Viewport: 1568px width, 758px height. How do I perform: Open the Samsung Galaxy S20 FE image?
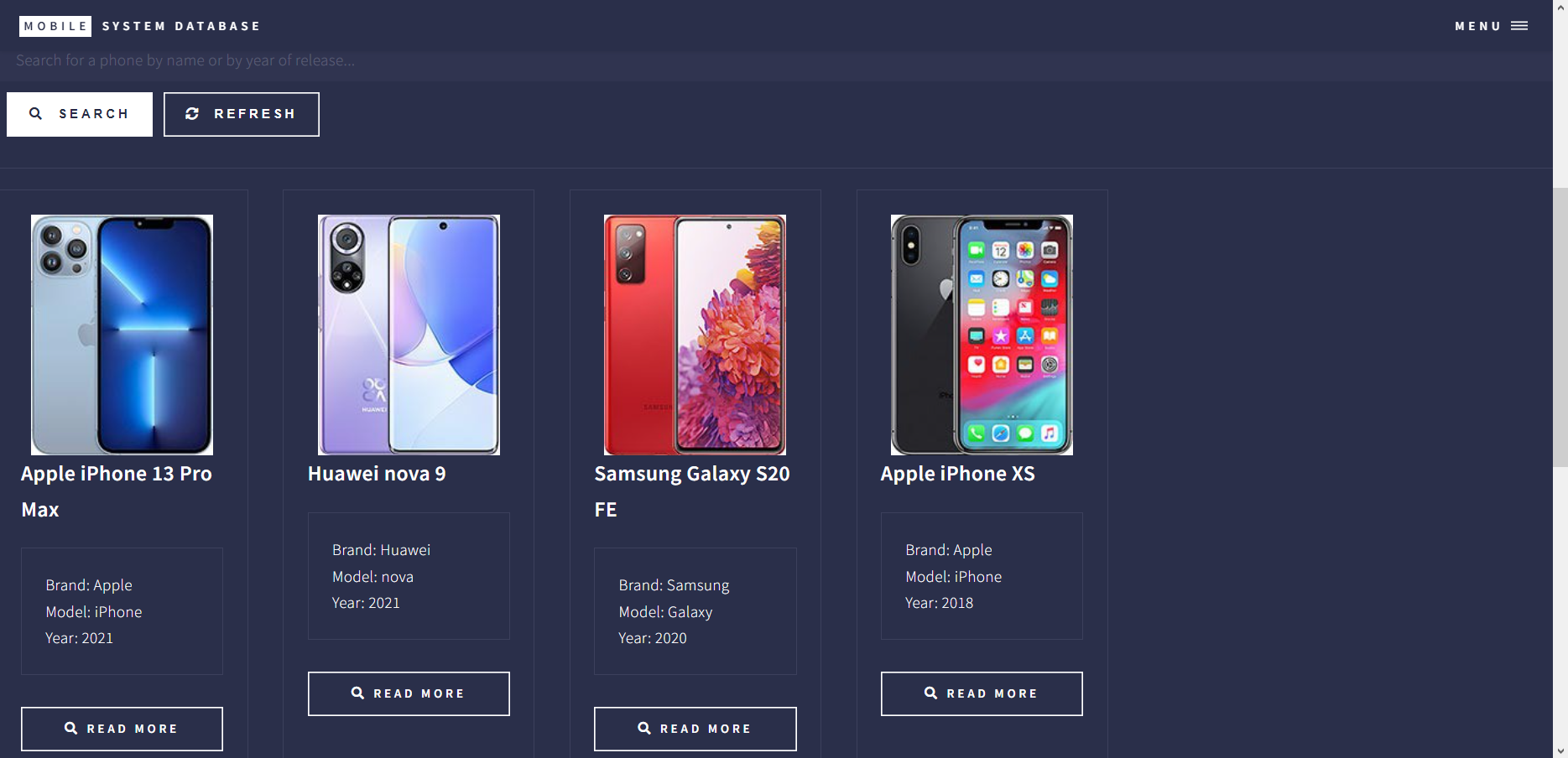pyautogui.click(x=695, y=335)
